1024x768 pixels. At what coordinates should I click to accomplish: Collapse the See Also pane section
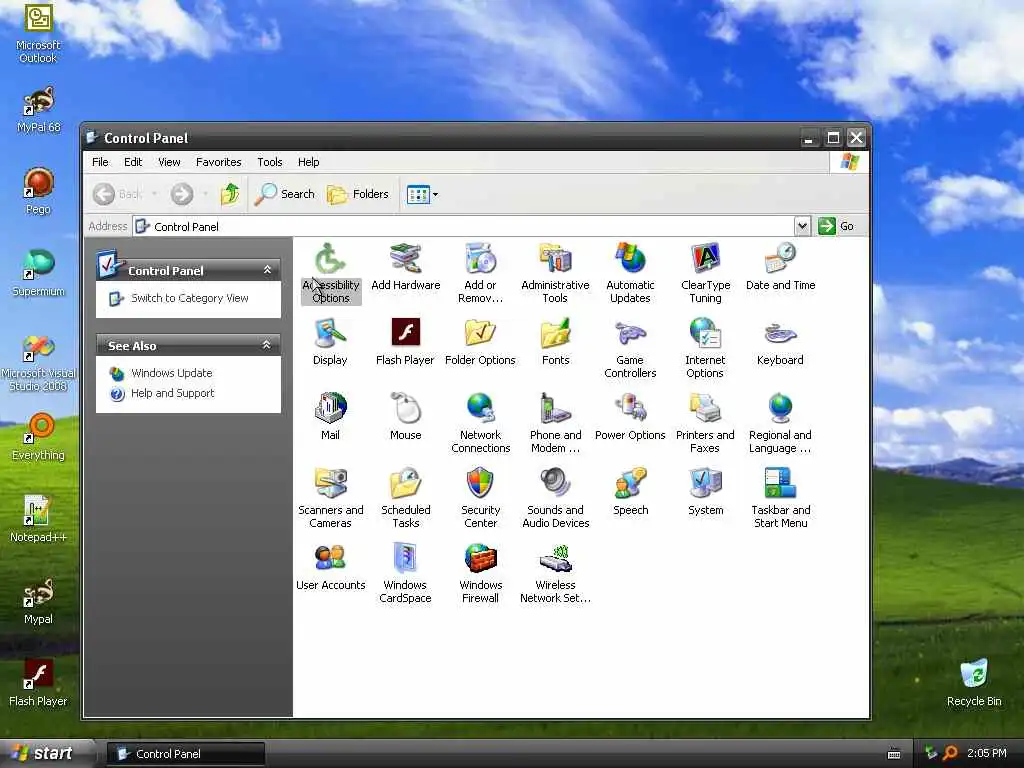pos(266,345)
